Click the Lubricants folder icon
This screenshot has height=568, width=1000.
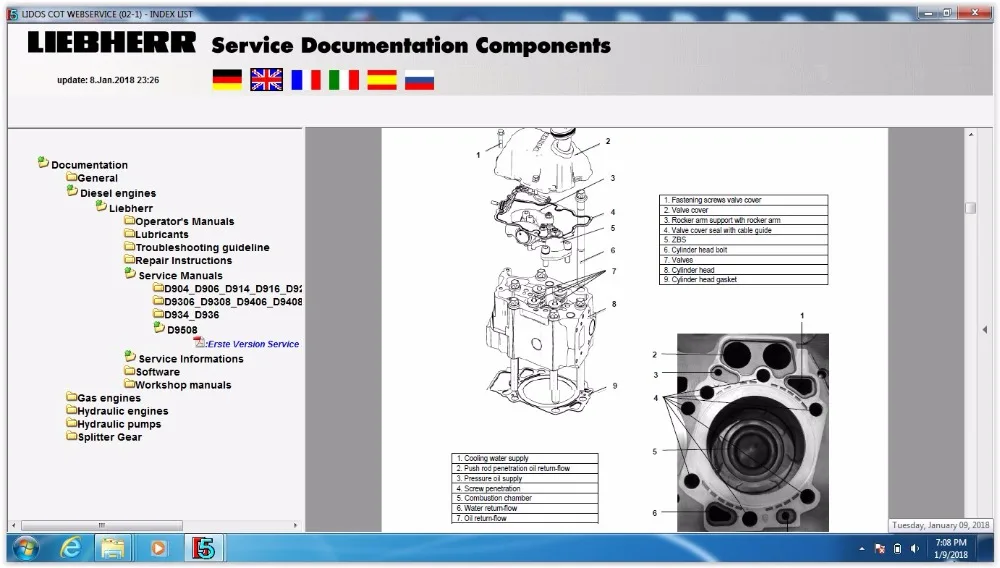click(x=129, y=233)
